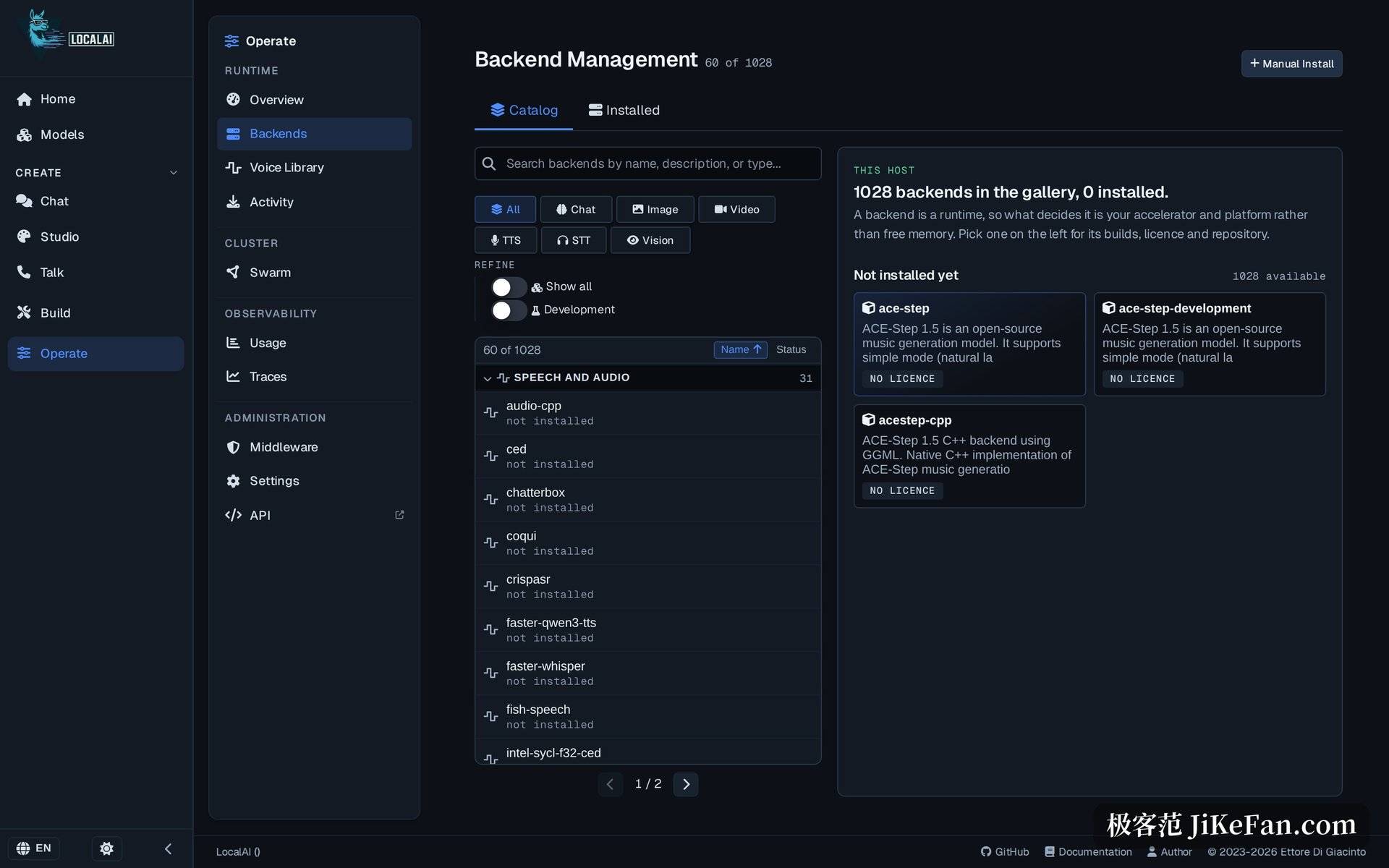Open the Author link

click(x=1169, y=852)
